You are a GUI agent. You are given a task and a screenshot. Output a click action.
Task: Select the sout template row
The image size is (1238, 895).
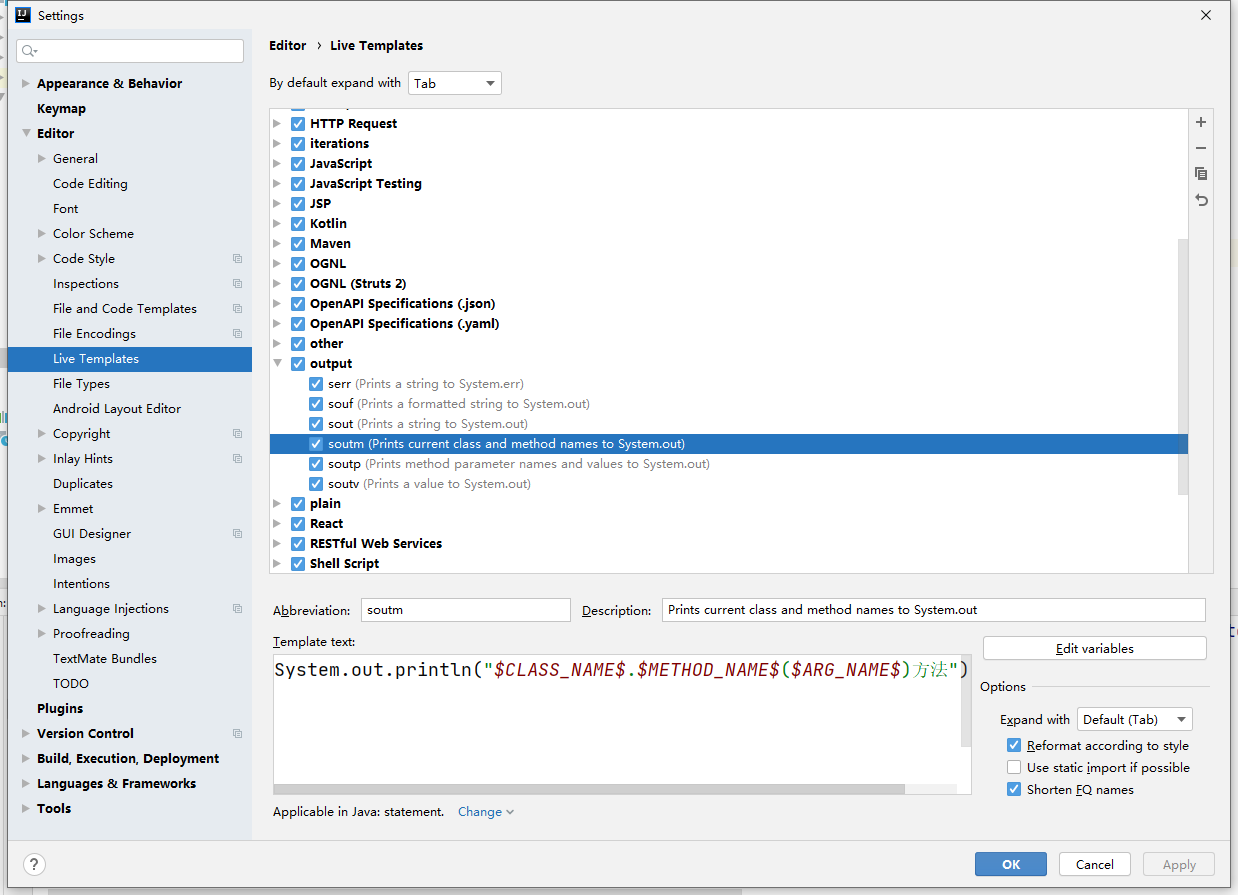729,424
